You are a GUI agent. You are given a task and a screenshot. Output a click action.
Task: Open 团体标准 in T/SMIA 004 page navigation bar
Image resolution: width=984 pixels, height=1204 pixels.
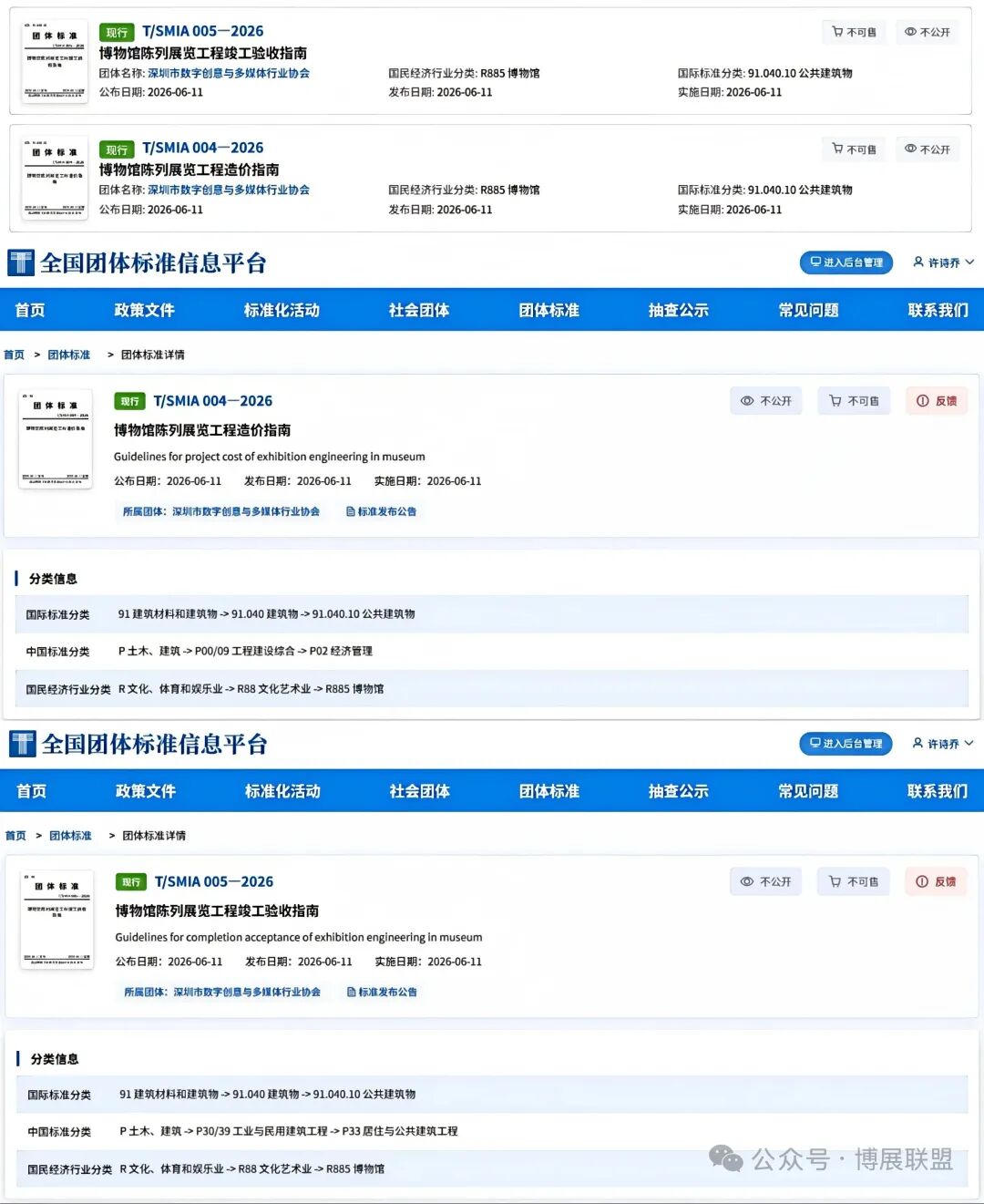(x=549, y=310)
